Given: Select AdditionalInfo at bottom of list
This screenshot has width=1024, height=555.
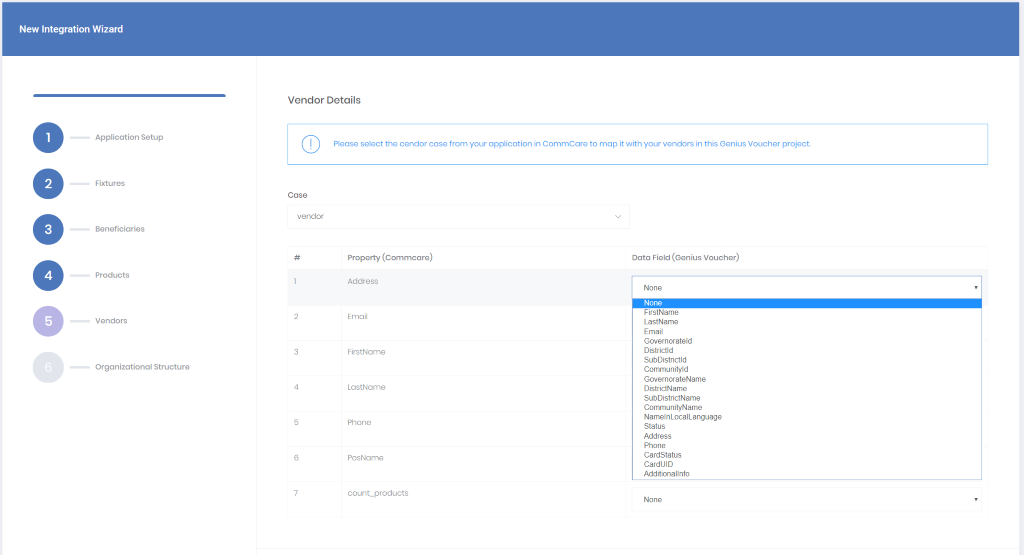Looking at the screenshot, I should pyautogui.click(x=666, y=474).
